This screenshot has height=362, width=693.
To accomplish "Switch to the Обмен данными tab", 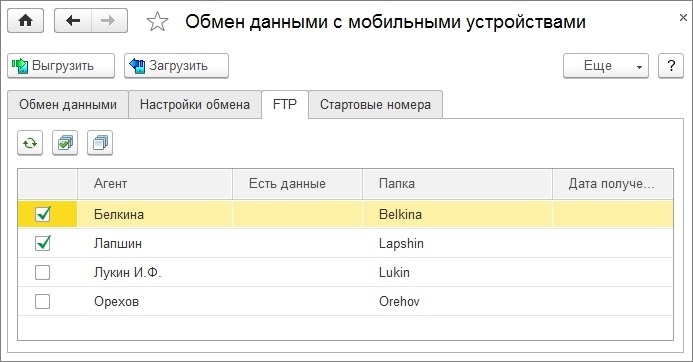I will (x=68, y=105).
